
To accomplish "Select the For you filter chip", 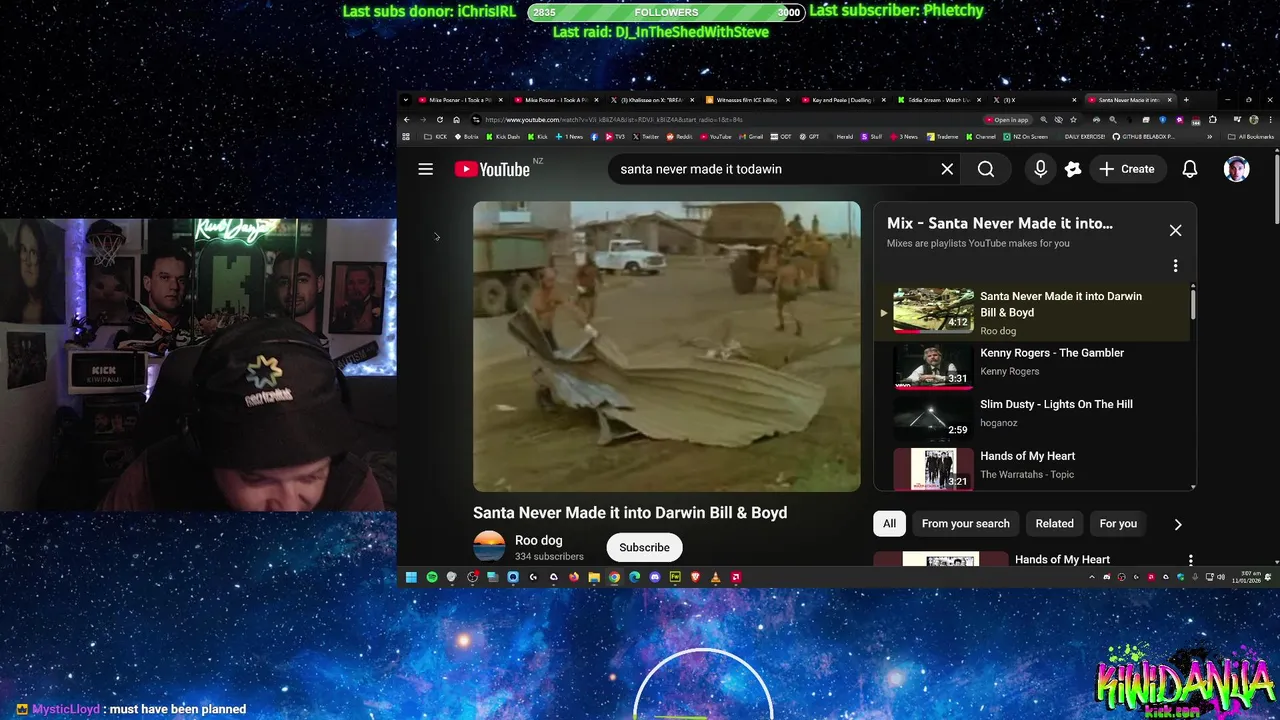I will [x=1118, y=524].
